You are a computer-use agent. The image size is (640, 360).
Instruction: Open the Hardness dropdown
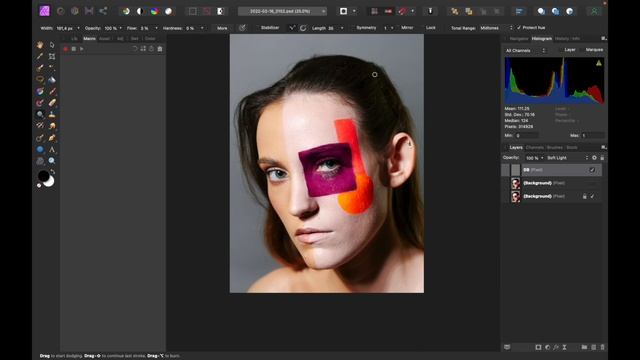(x=202, y=28)
